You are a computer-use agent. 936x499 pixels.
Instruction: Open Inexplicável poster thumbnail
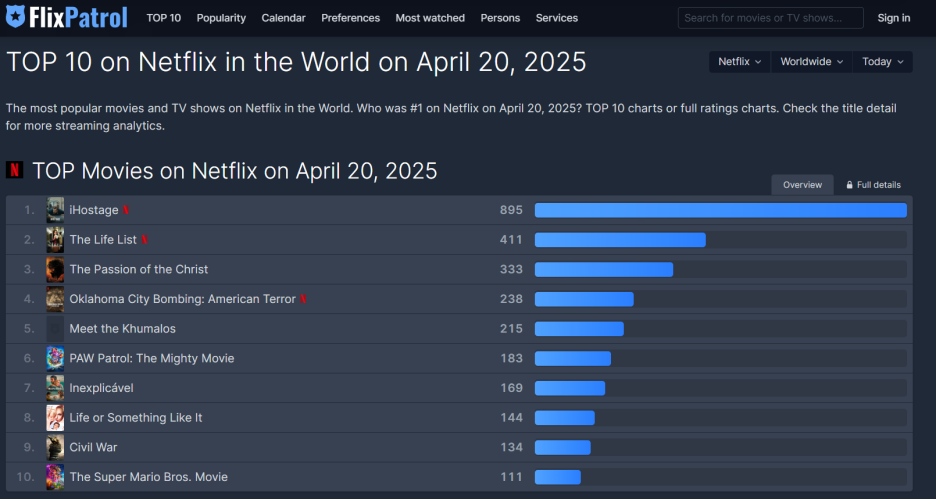tap(55, 388)
